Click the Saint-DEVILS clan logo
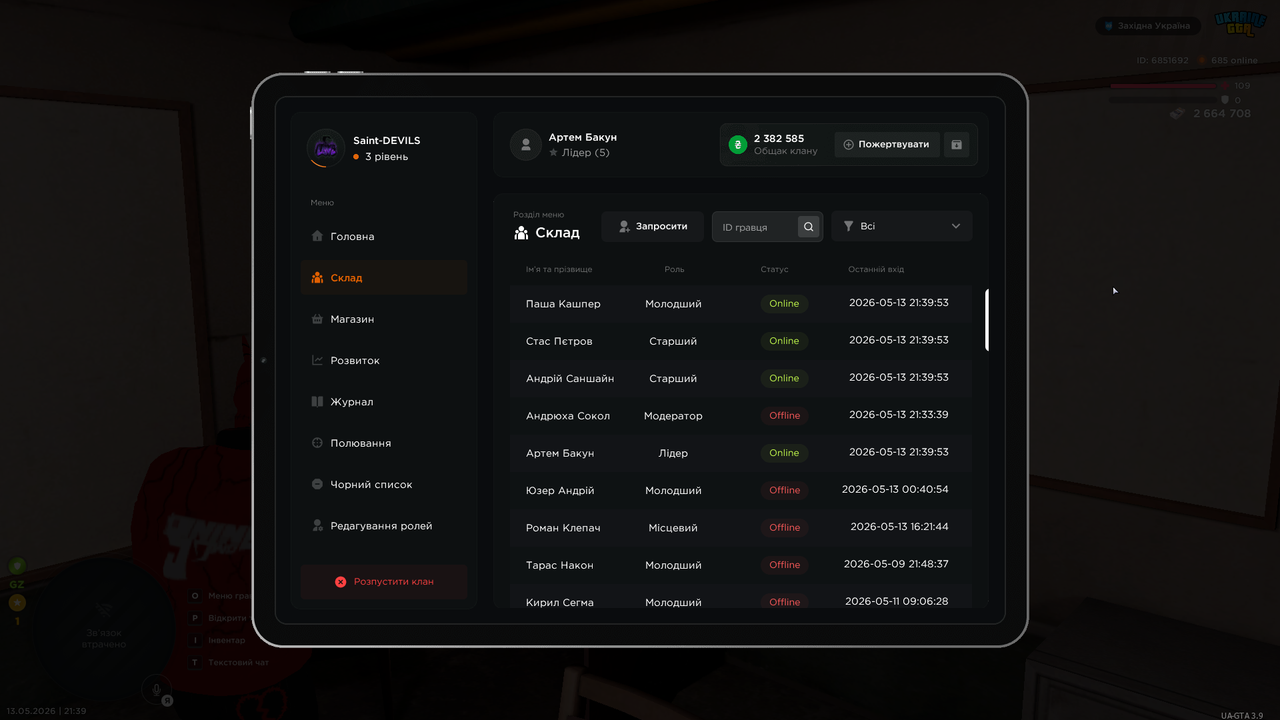The height and width of the screenshot is (720, 1280). pyautogui.click(x=326, y=148)
